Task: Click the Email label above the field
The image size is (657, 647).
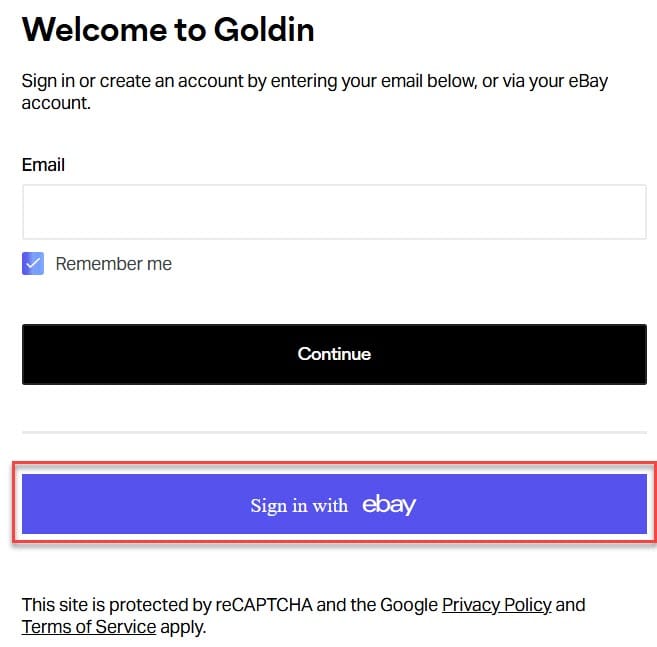Action: [x=43, y=165]
